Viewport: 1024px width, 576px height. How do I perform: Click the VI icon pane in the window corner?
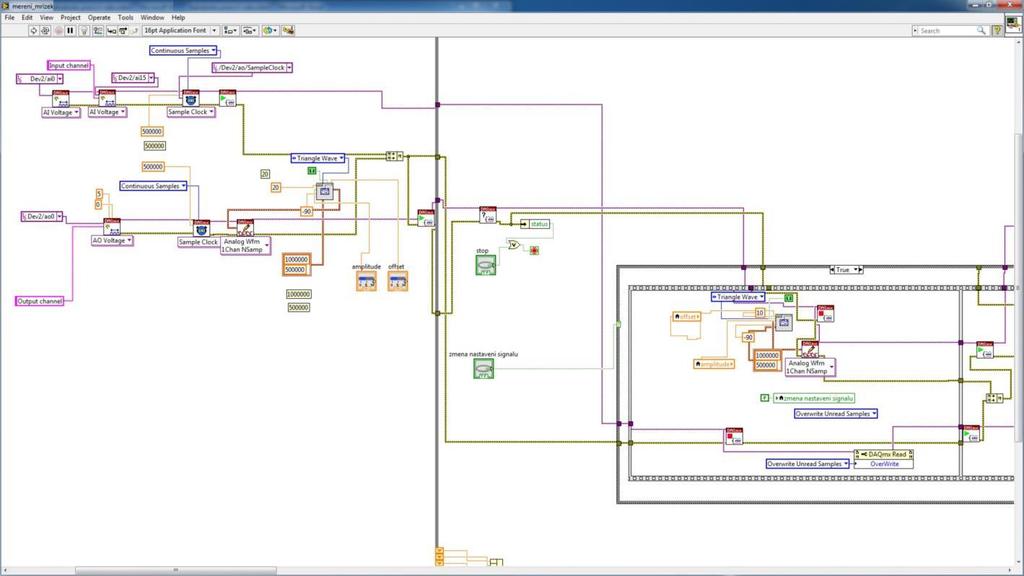(1014, 25)
